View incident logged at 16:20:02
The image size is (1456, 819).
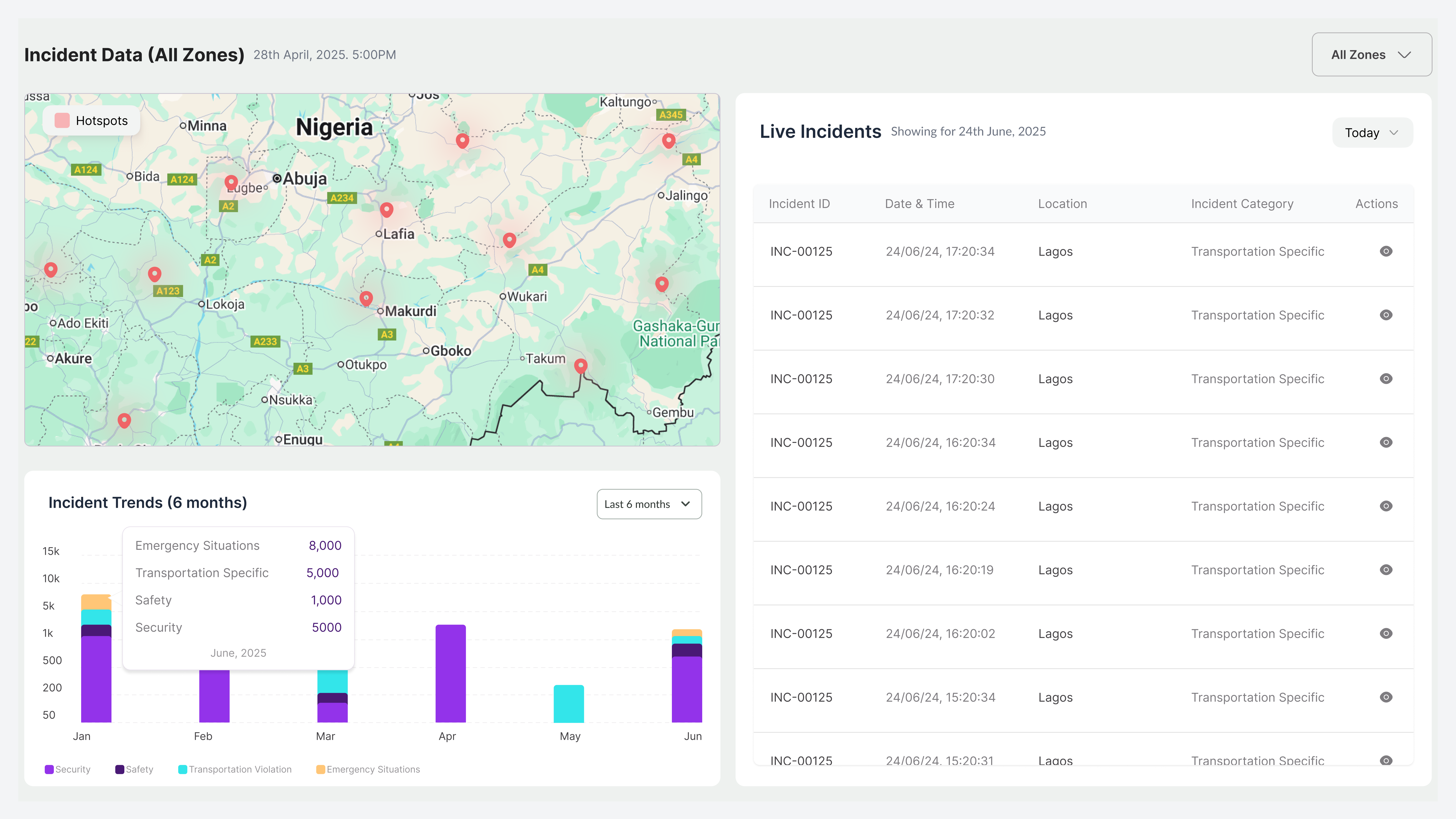[1386, 634]
